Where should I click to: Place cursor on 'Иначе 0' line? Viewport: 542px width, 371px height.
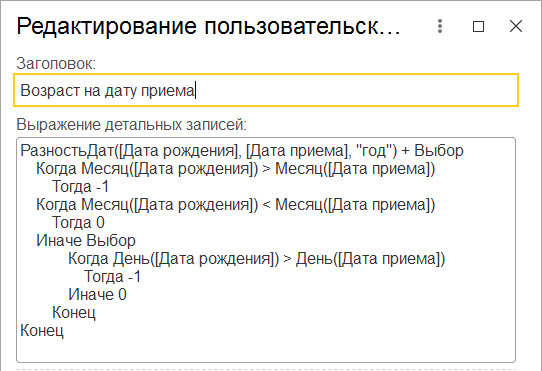tap(97, 295)
